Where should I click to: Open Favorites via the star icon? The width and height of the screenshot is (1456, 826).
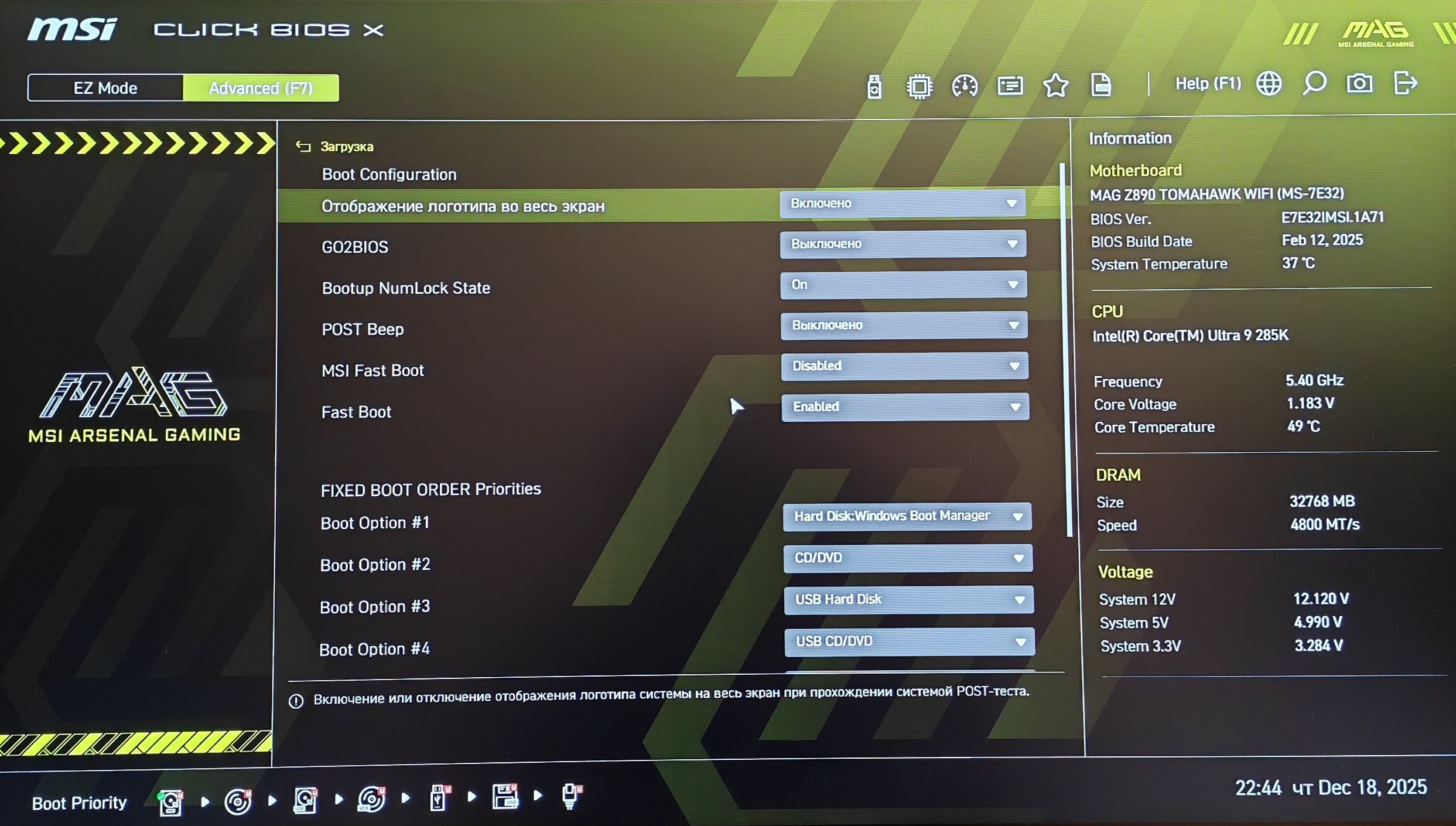(x=1055, y=86)
